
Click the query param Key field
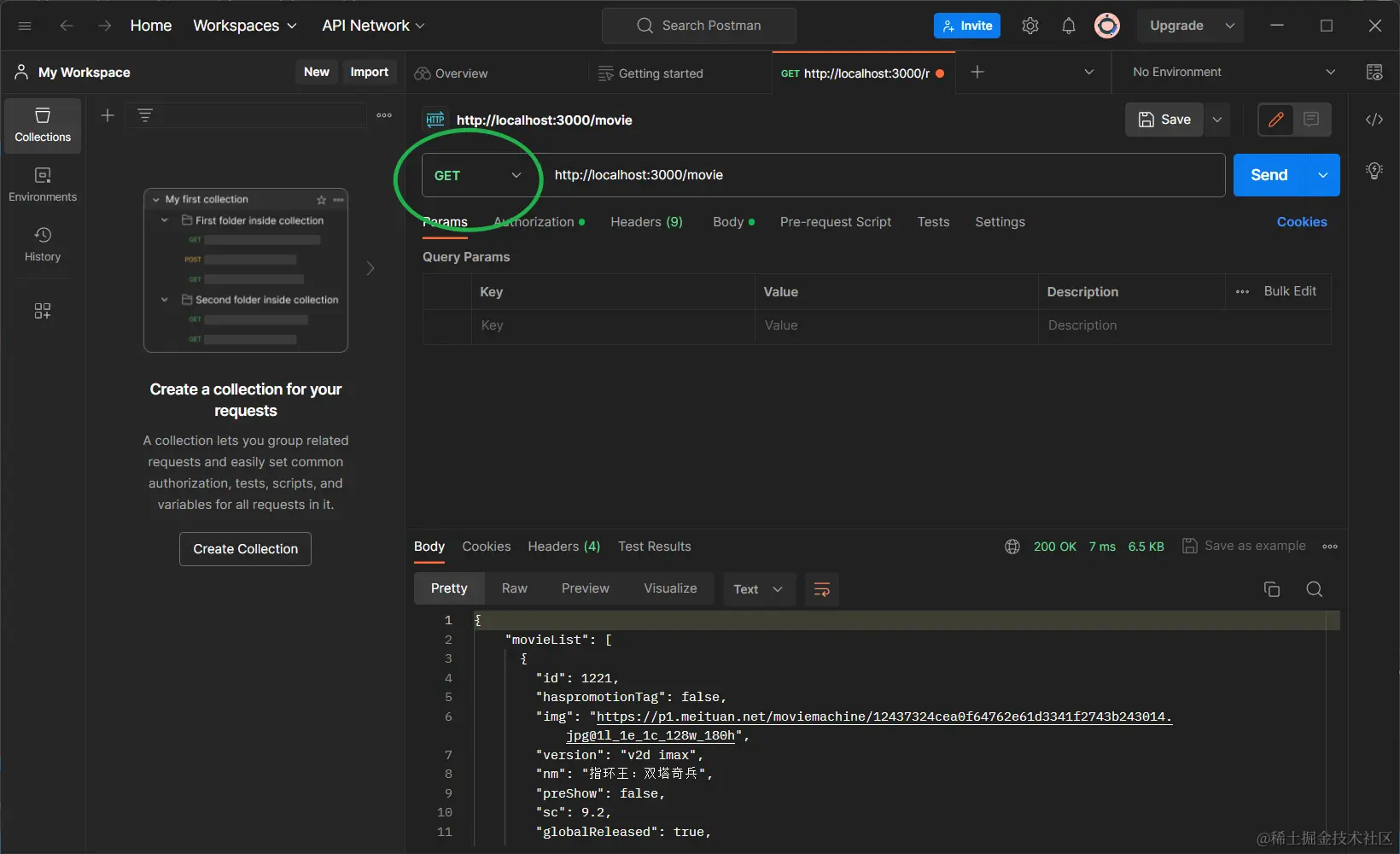[x=613, y=325]
